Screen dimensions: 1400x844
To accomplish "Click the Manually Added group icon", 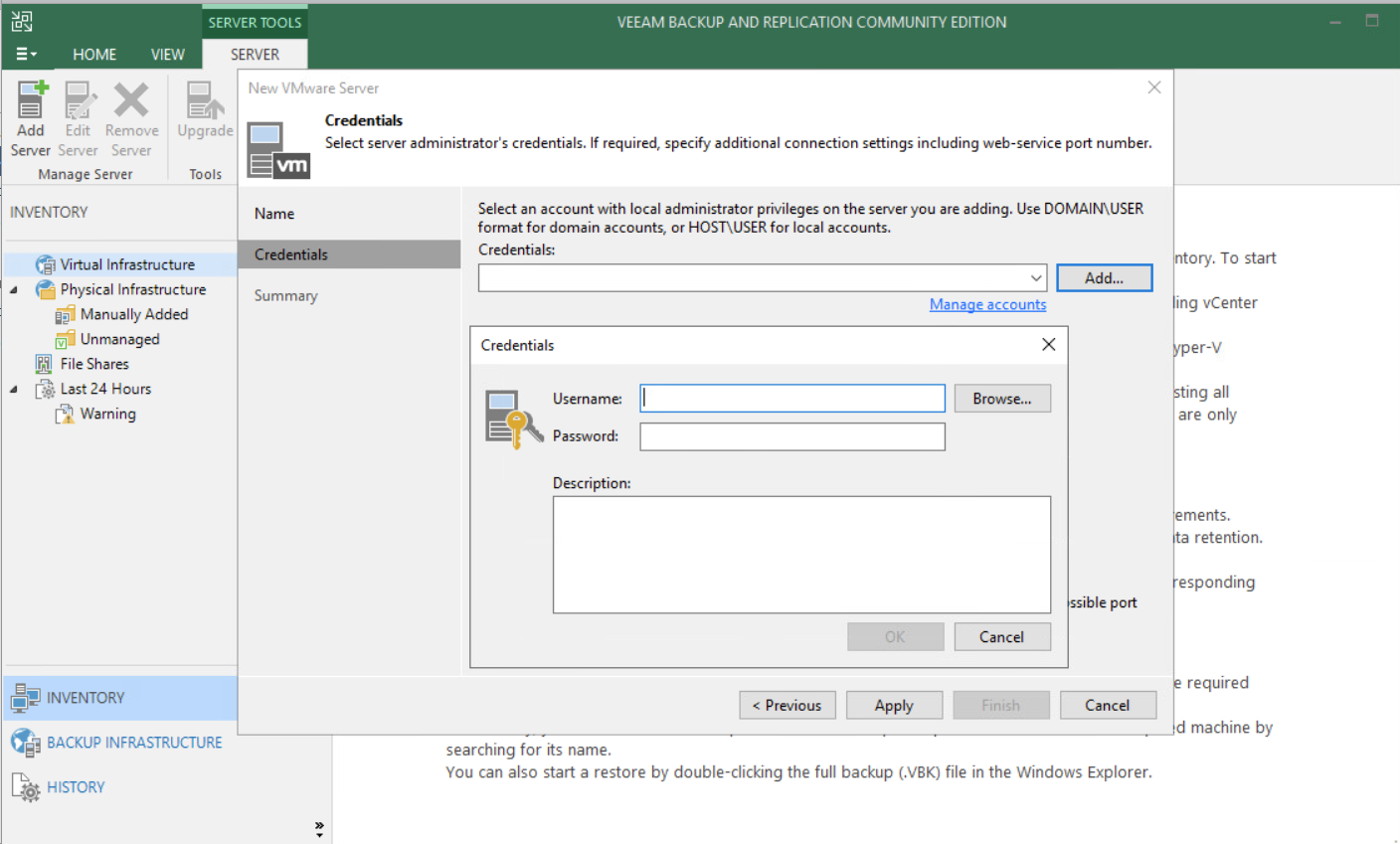I will [65, 314].
